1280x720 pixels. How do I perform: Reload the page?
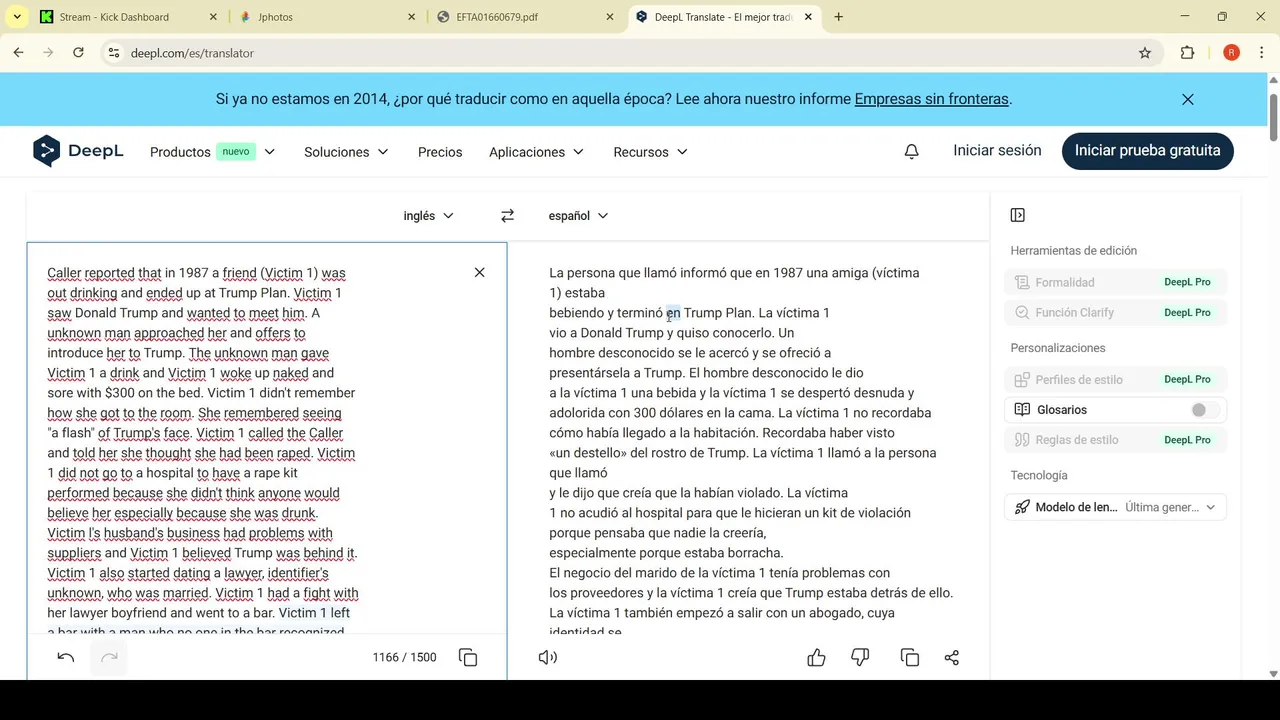78,53
